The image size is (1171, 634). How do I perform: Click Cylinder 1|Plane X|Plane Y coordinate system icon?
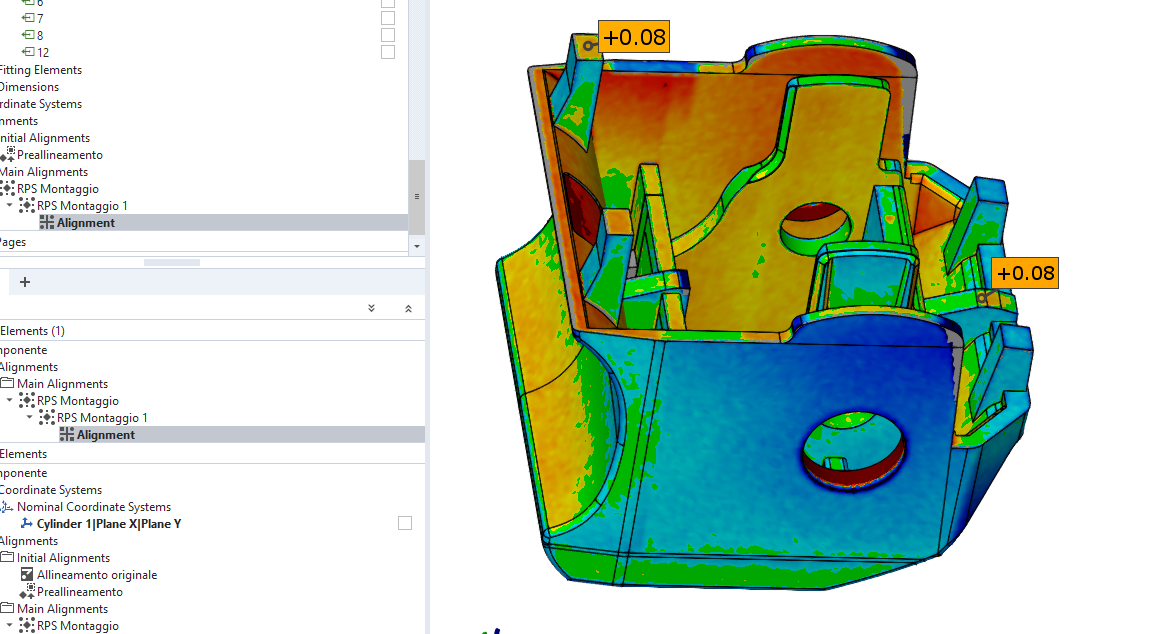point(27,524)
